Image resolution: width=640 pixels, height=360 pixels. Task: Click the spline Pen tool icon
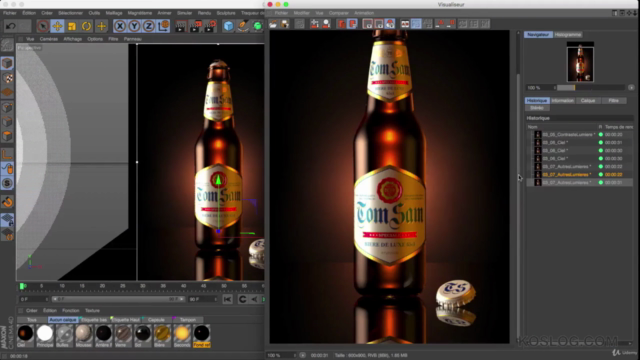click(x=243, y=26)
